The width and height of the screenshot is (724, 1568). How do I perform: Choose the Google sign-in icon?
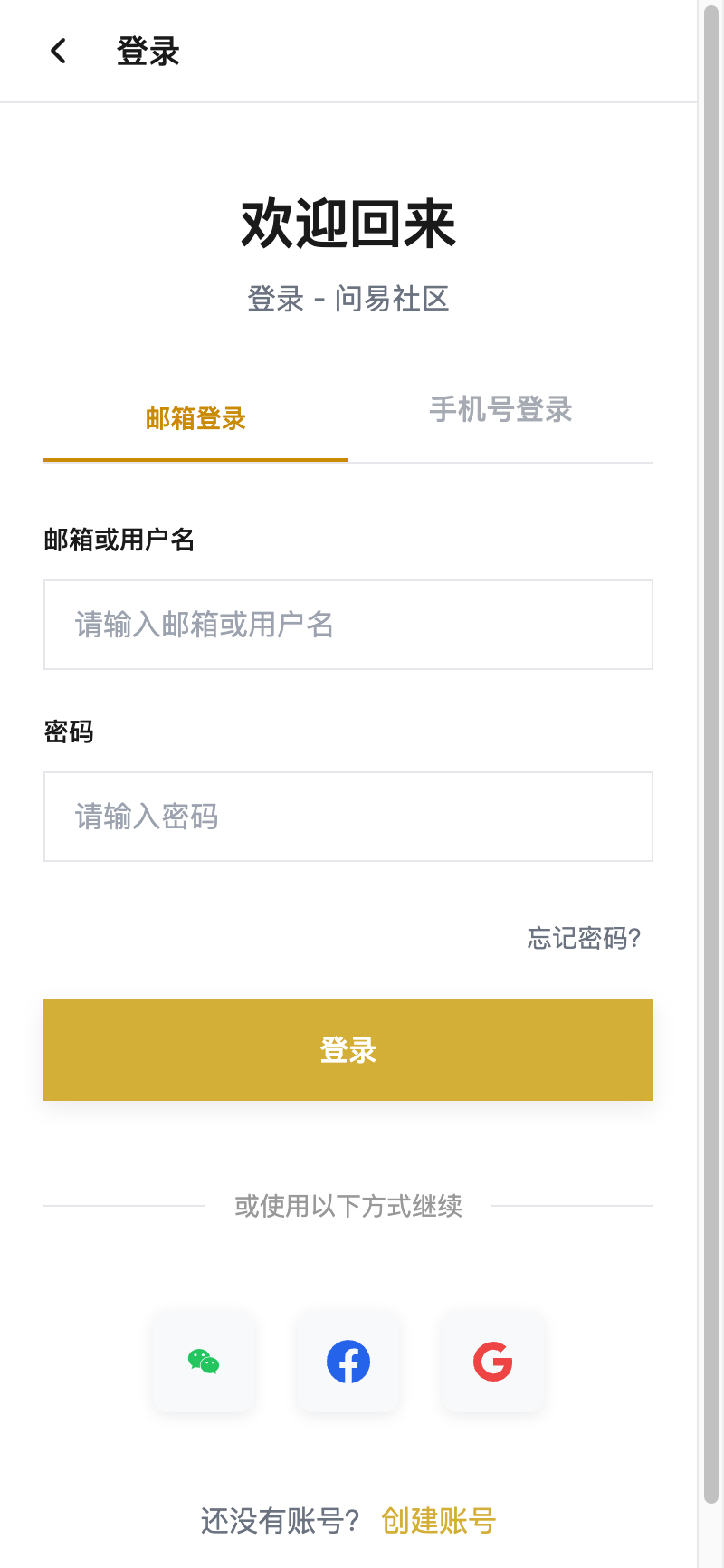point(493,1362)
